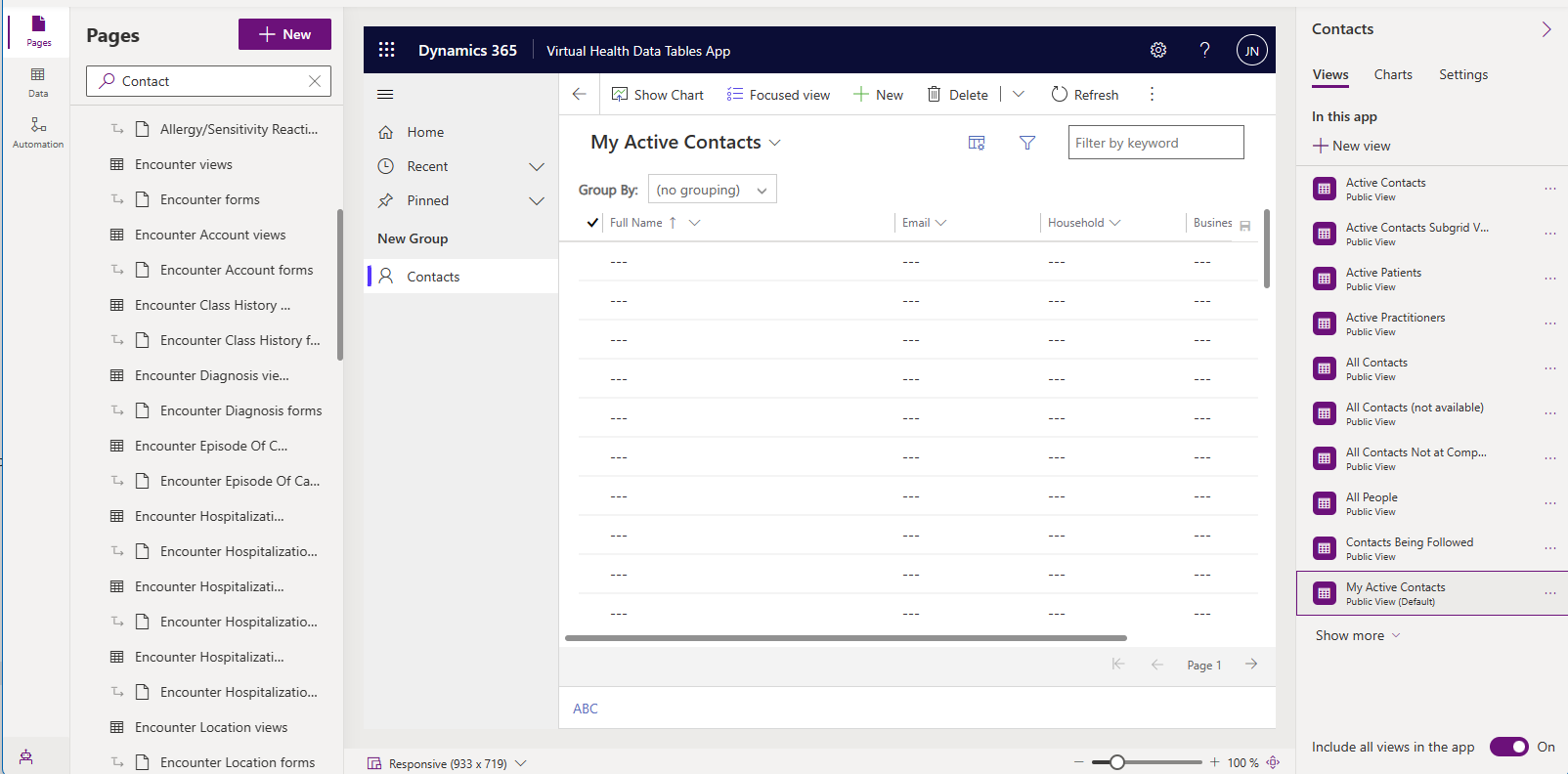Click the Contact search field

[208, 81]
